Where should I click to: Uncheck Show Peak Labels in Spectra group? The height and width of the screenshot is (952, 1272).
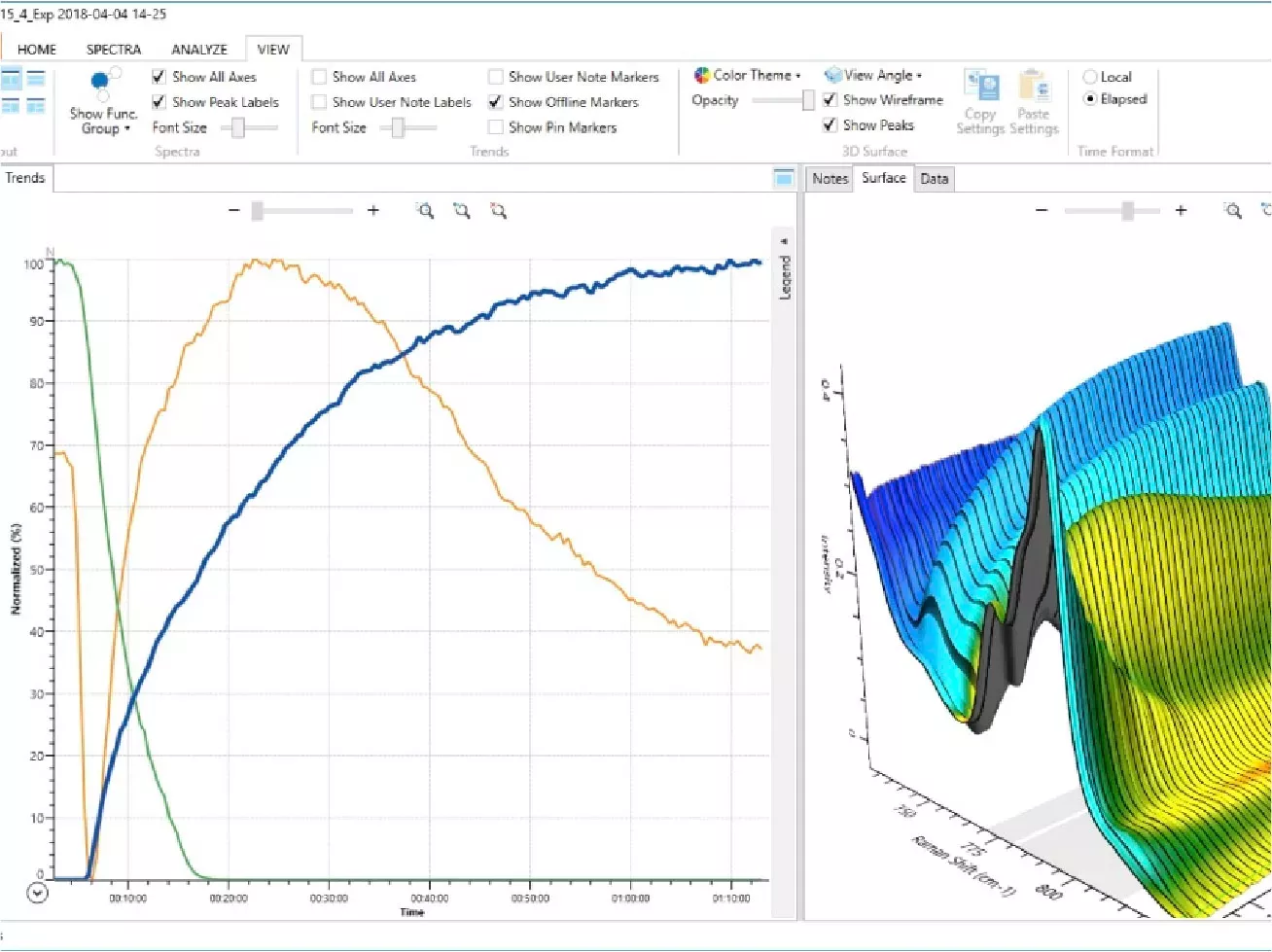pyautogui.click(x=159, y=102)
